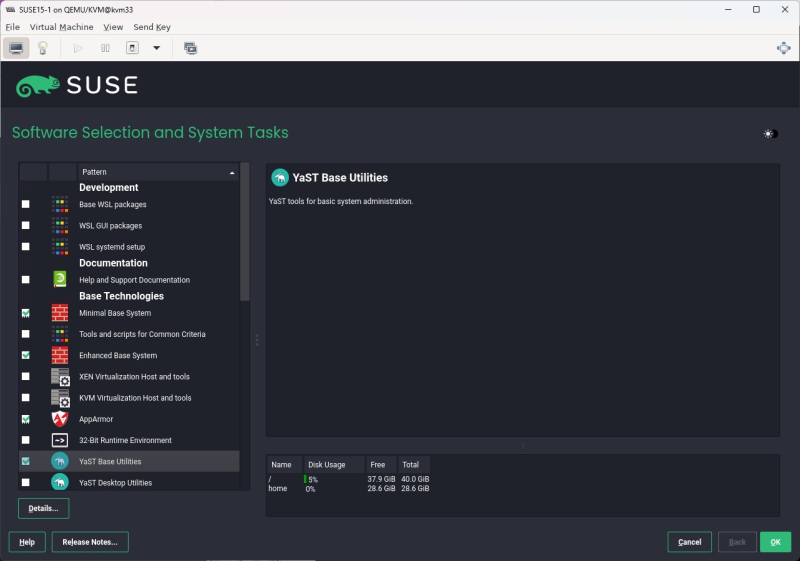This screenshot has width=800, height=561.
Task: Enable WSL systemd setup checkbox
Action: pos(26,247)
